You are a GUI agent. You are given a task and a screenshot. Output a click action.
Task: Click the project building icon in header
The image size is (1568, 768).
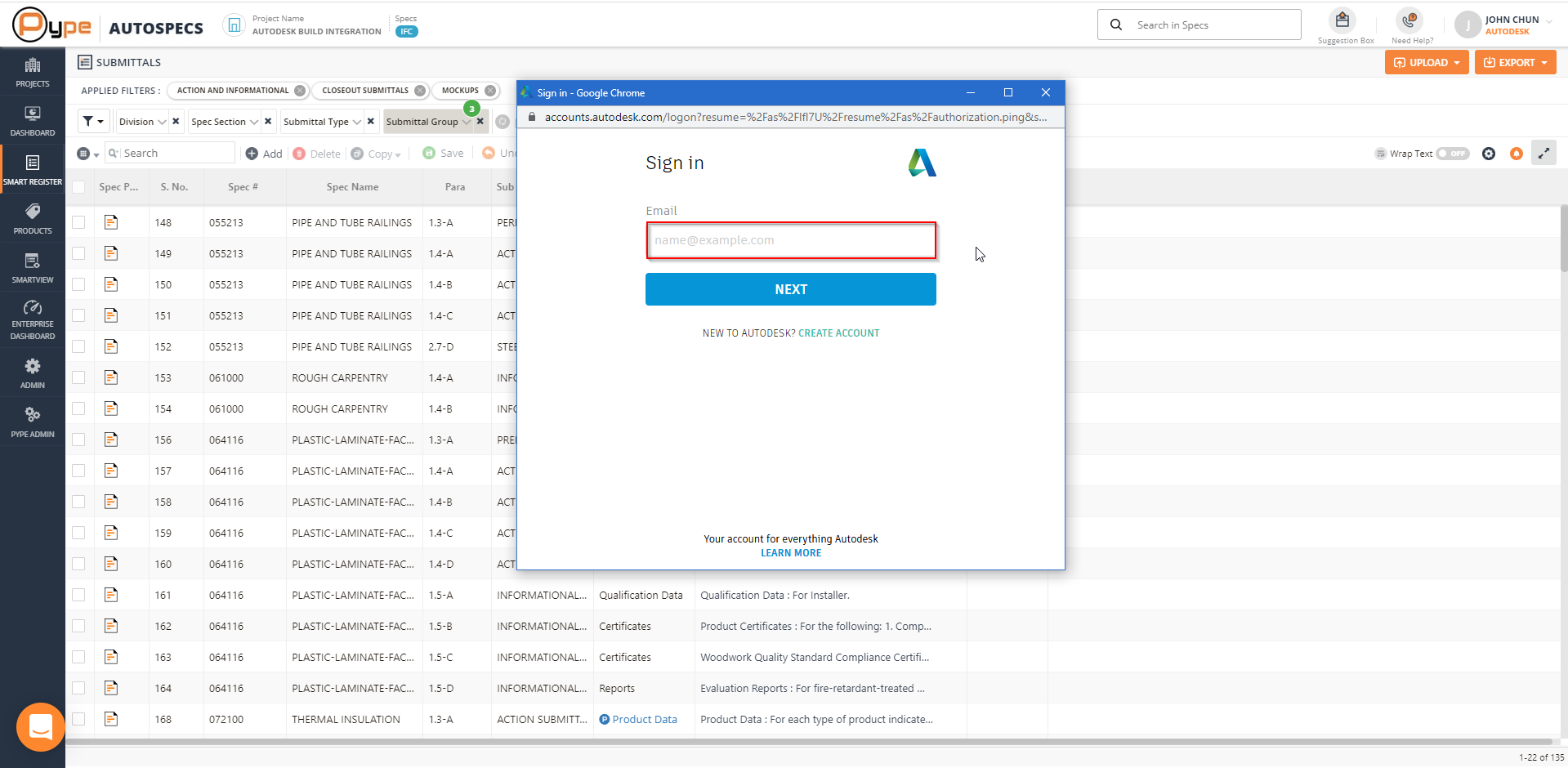coord(235,25)
